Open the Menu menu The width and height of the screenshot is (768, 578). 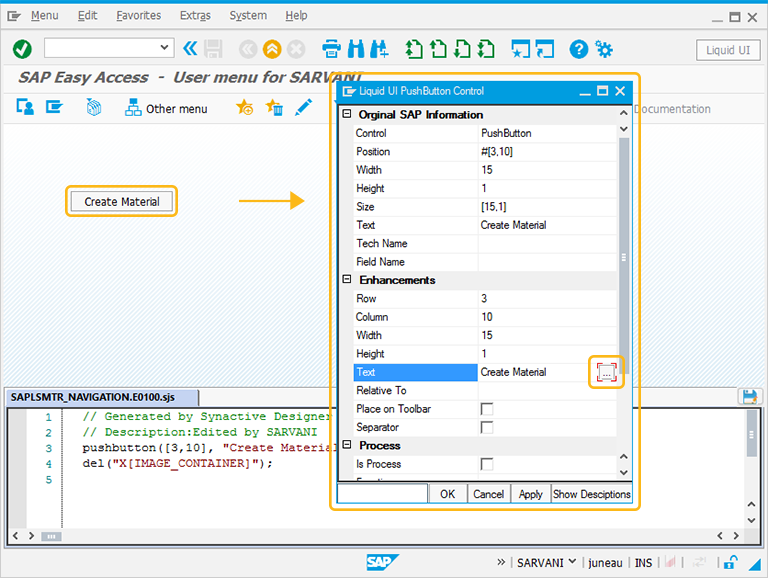[x=45, y=16]
